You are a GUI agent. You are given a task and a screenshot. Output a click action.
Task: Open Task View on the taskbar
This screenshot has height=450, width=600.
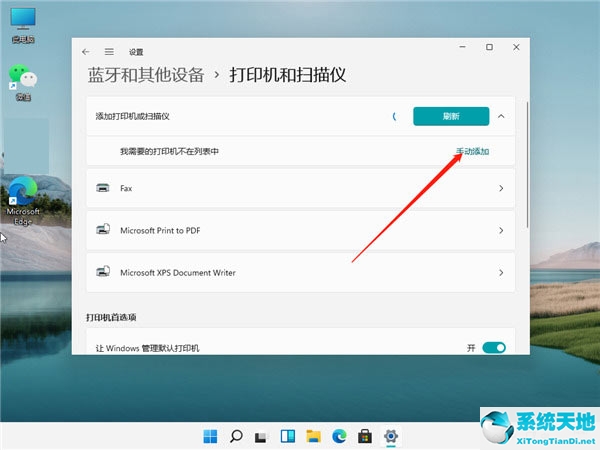coord(261,437)
